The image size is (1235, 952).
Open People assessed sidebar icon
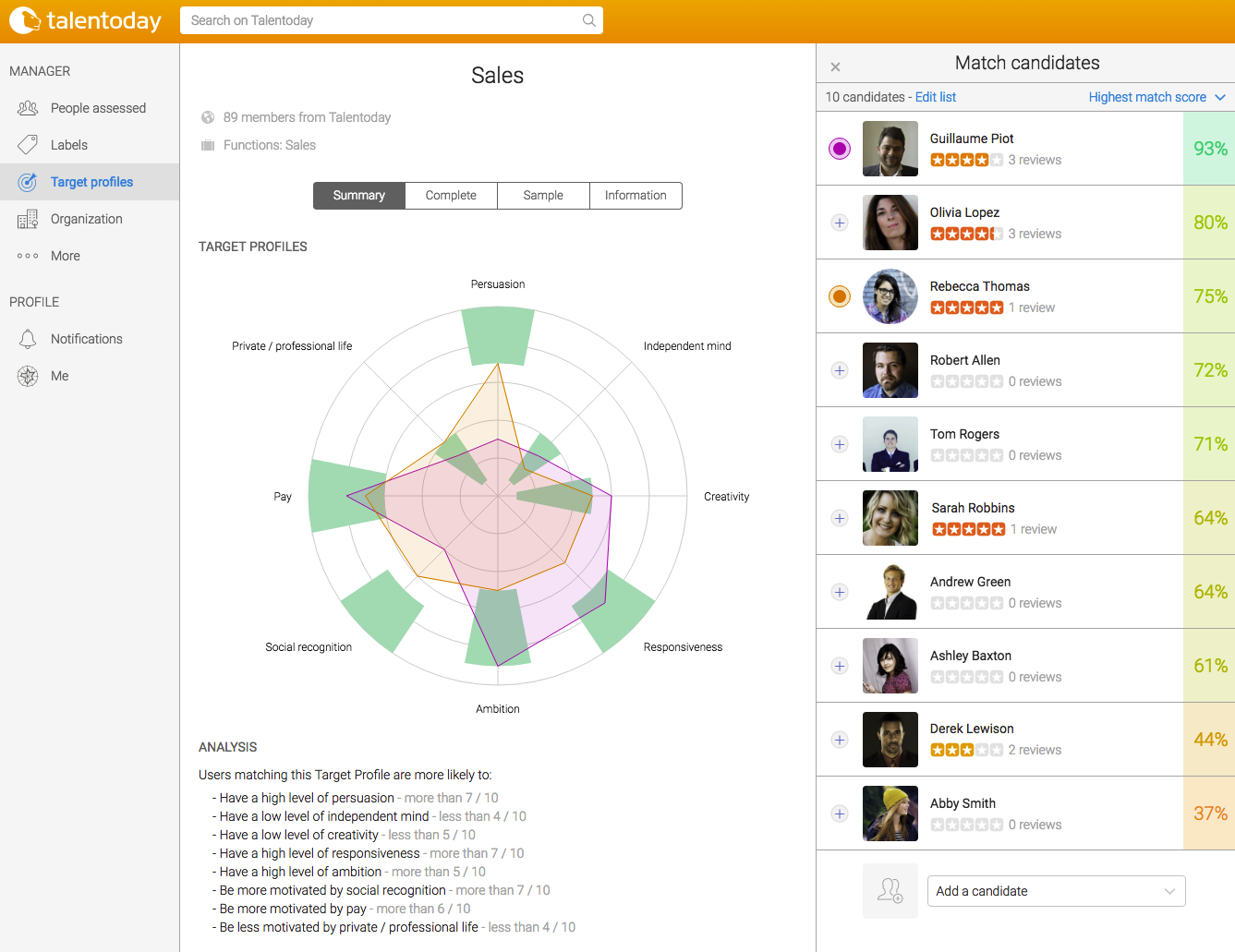28,108
